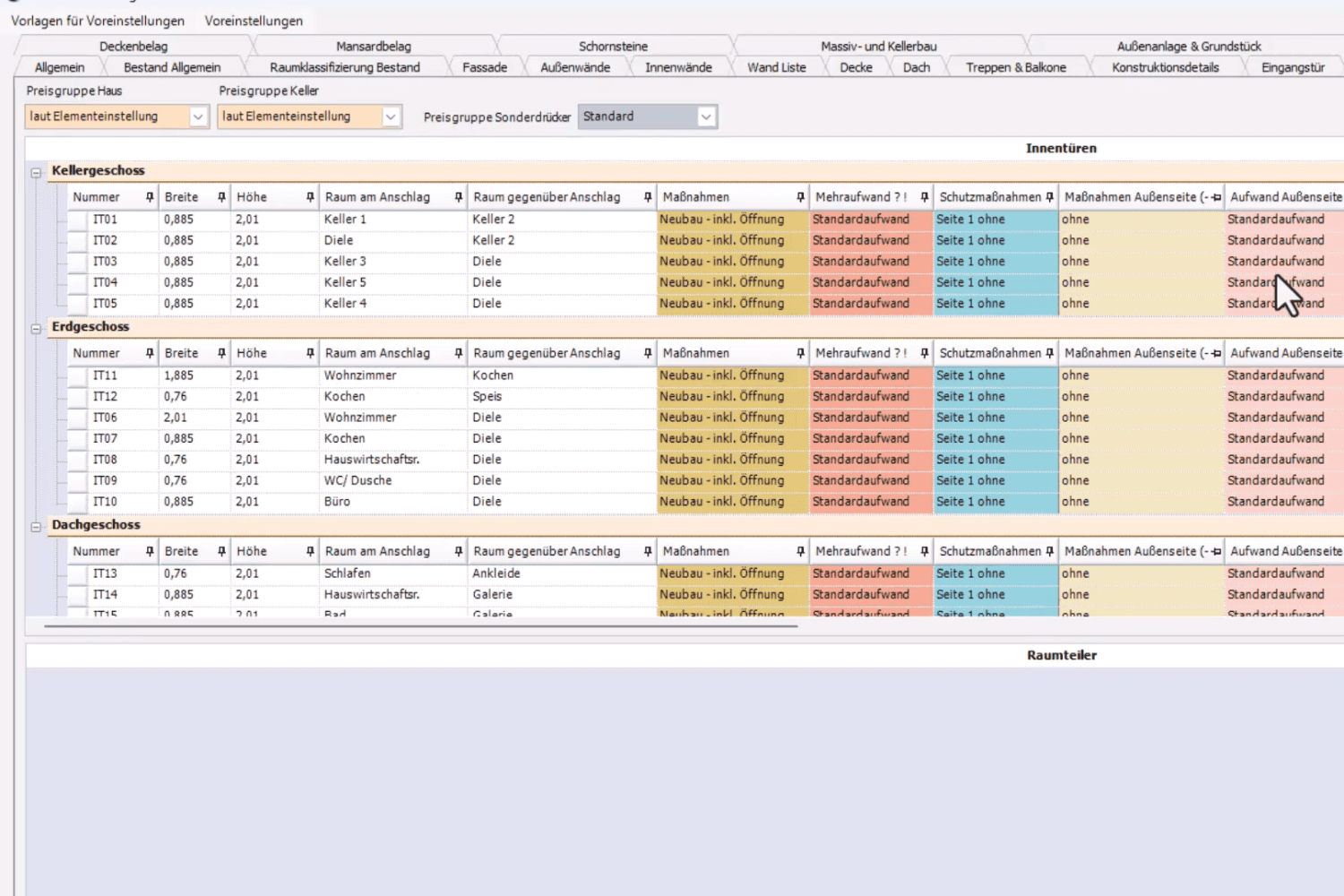Click the horizontal scrollbar below the Innentüren table
Viewport: 1344px width, 896px height.
pyautogui.click(x=421, y=626)
